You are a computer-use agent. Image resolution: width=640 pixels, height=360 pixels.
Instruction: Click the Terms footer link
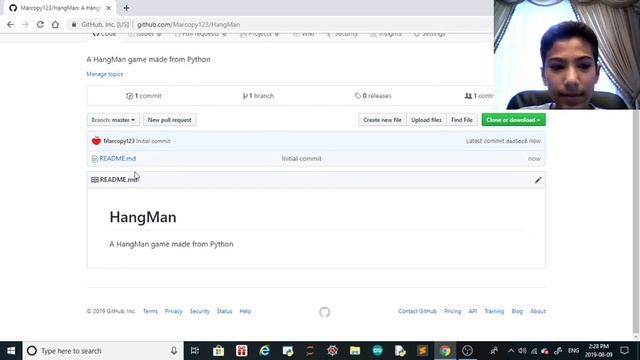tap(150, 311)
